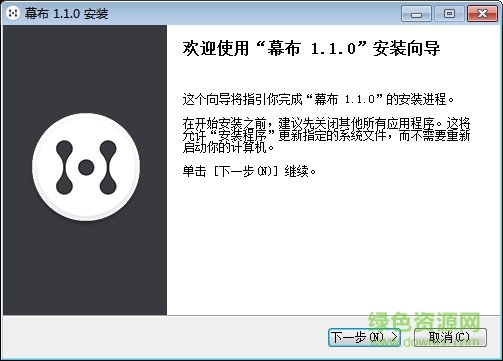Minimize the installer window

[416, 14]
